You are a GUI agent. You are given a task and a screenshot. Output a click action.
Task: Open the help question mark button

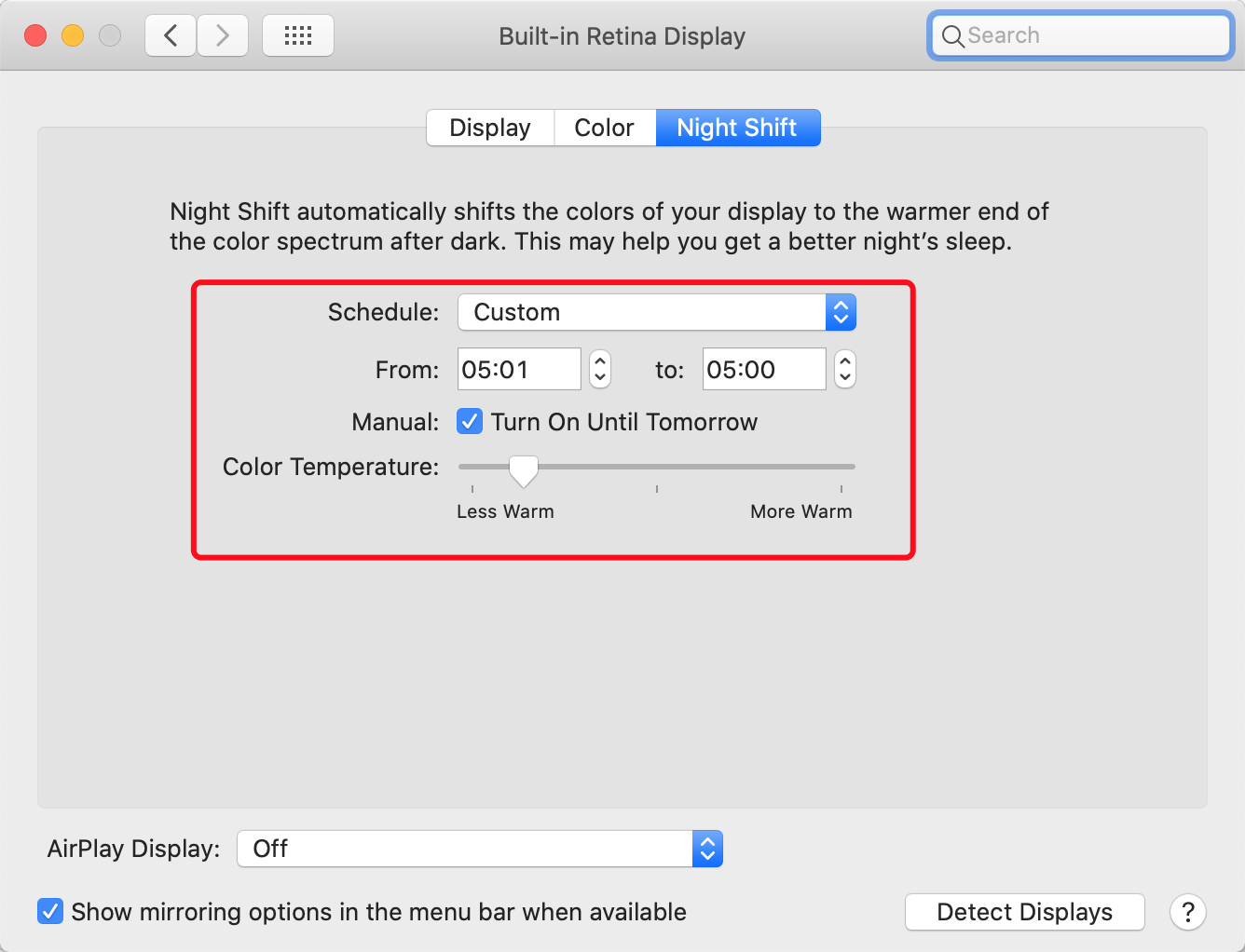1188,912
